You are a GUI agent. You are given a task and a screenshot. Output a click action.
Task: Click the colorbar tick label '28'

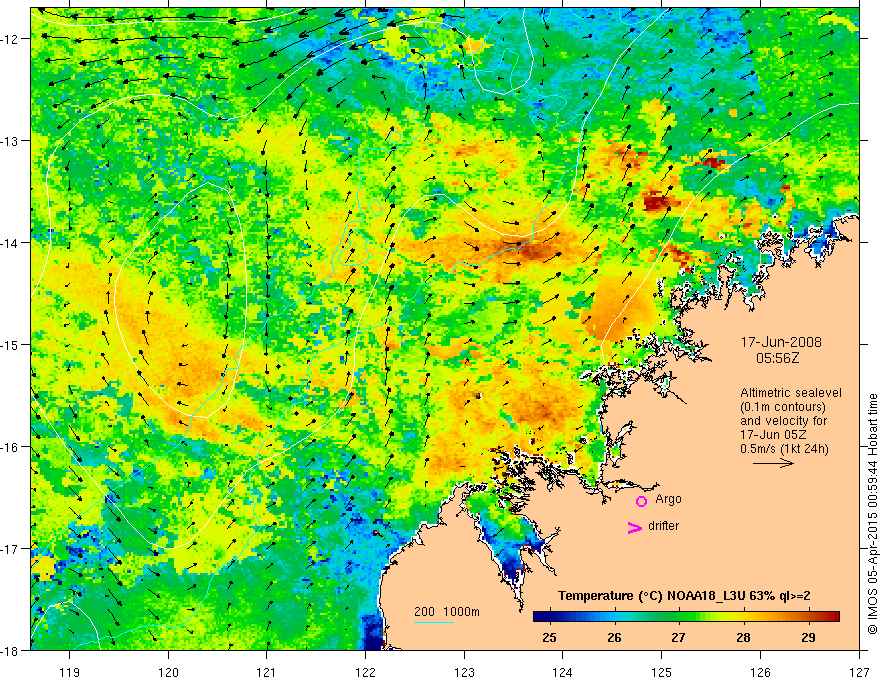pos(743,638)
